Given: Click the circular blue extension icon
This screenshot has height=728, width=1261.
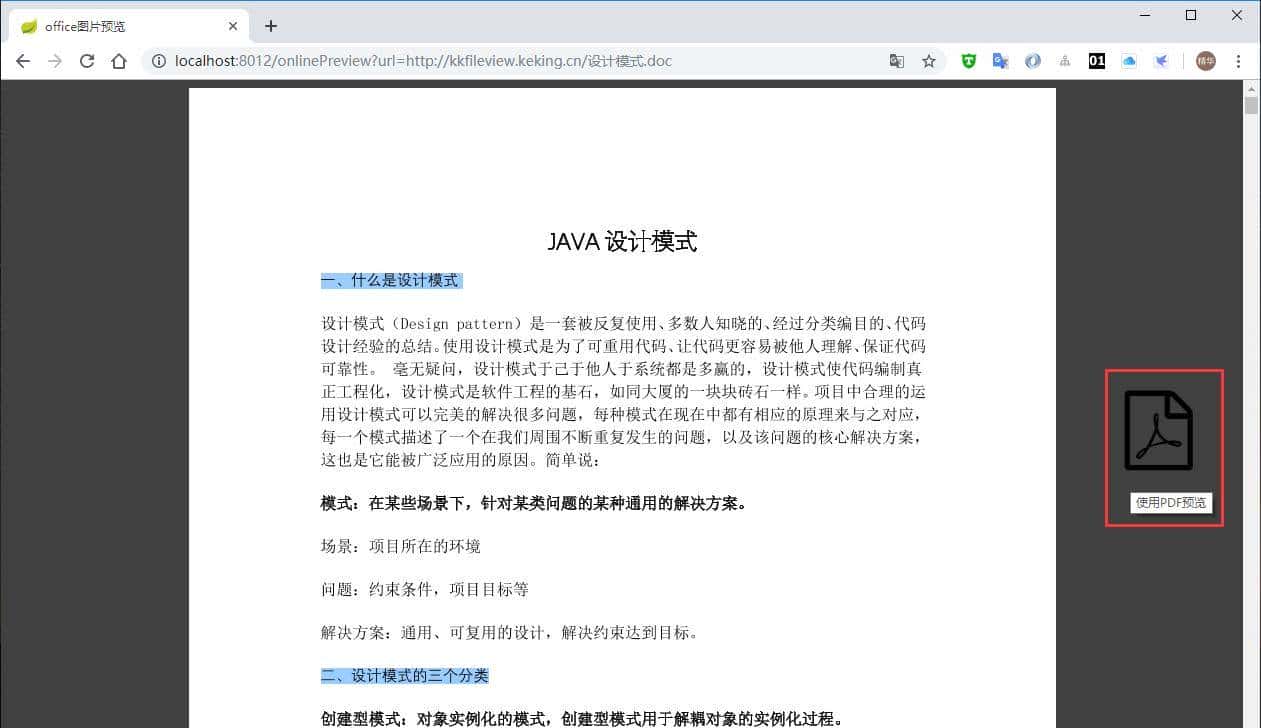Looking at the screenshot, I should click(x=1032, y=61).
